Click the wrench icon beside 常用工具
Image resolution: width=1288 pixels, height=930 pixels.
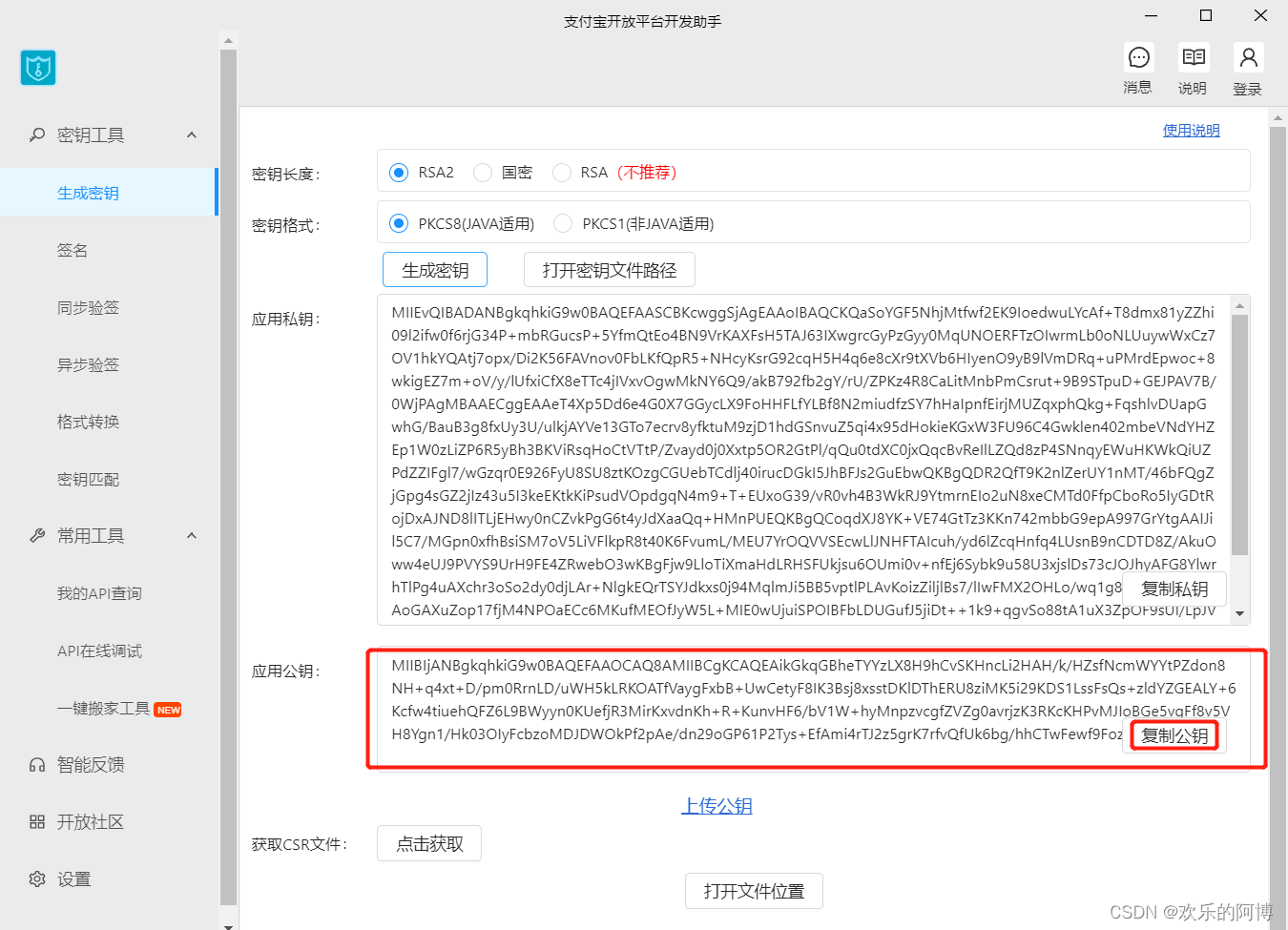37,536
